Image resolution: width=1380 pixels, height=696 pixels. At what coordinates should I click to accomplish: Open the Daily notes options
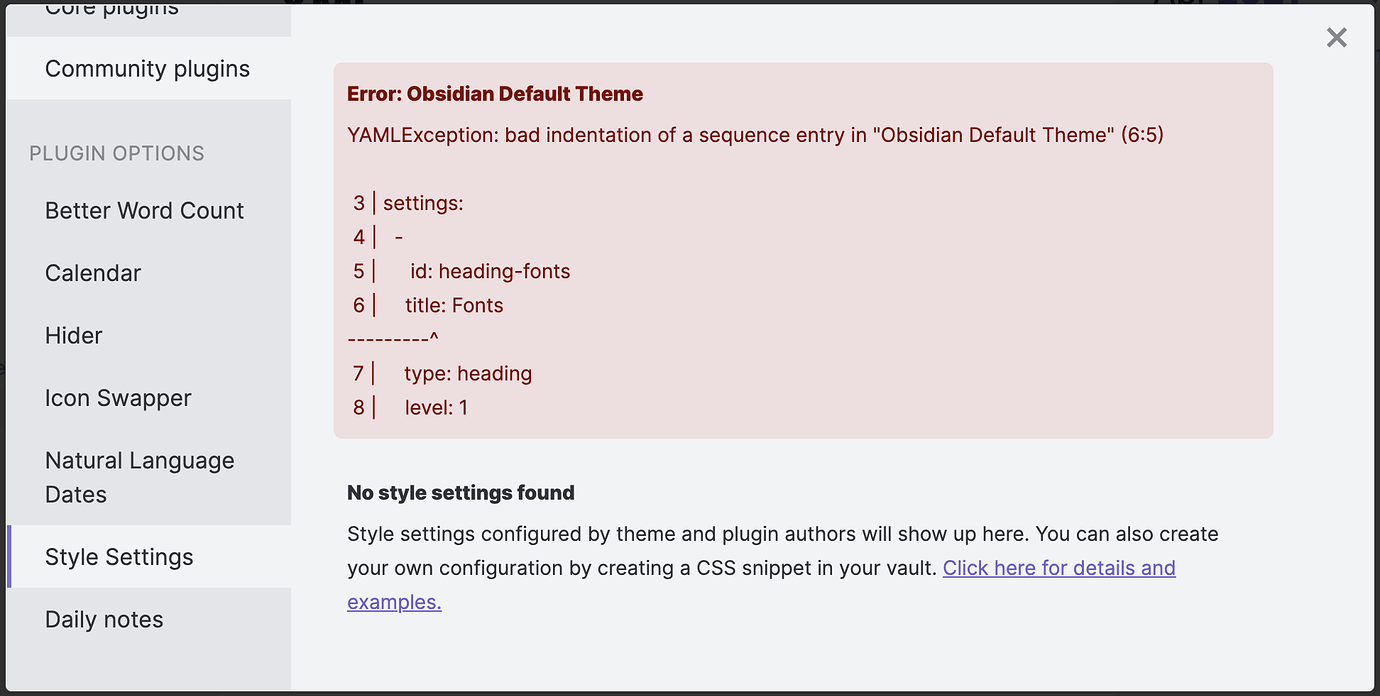pos(104,619)
